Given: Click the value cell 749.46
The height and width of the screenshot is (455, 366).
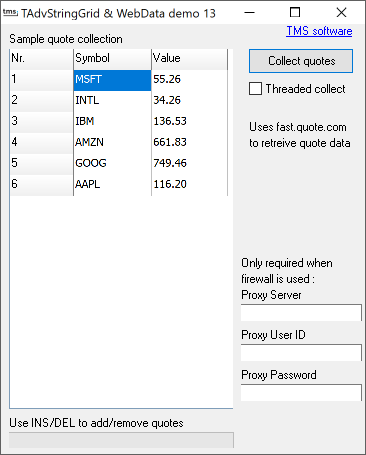Looking at the screenshot, I should [x=189, y=164].
